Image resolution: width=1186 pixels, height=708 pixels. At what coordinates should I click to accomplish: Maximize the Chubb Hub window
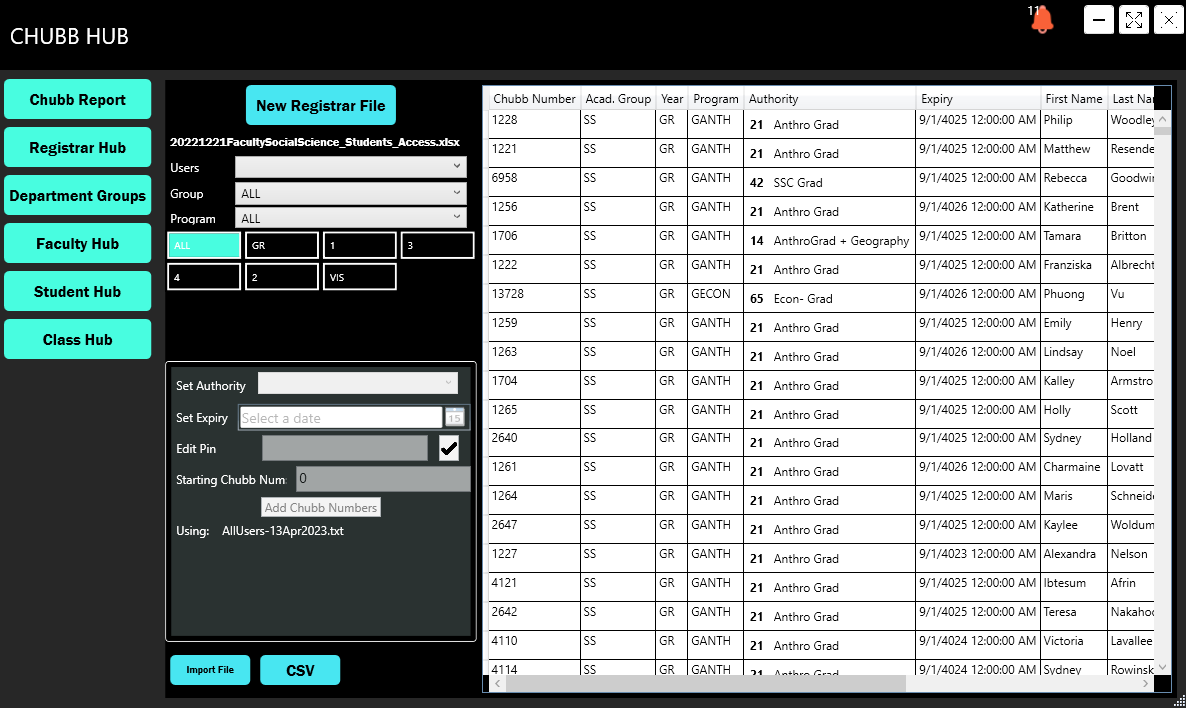coord(1134,20)
